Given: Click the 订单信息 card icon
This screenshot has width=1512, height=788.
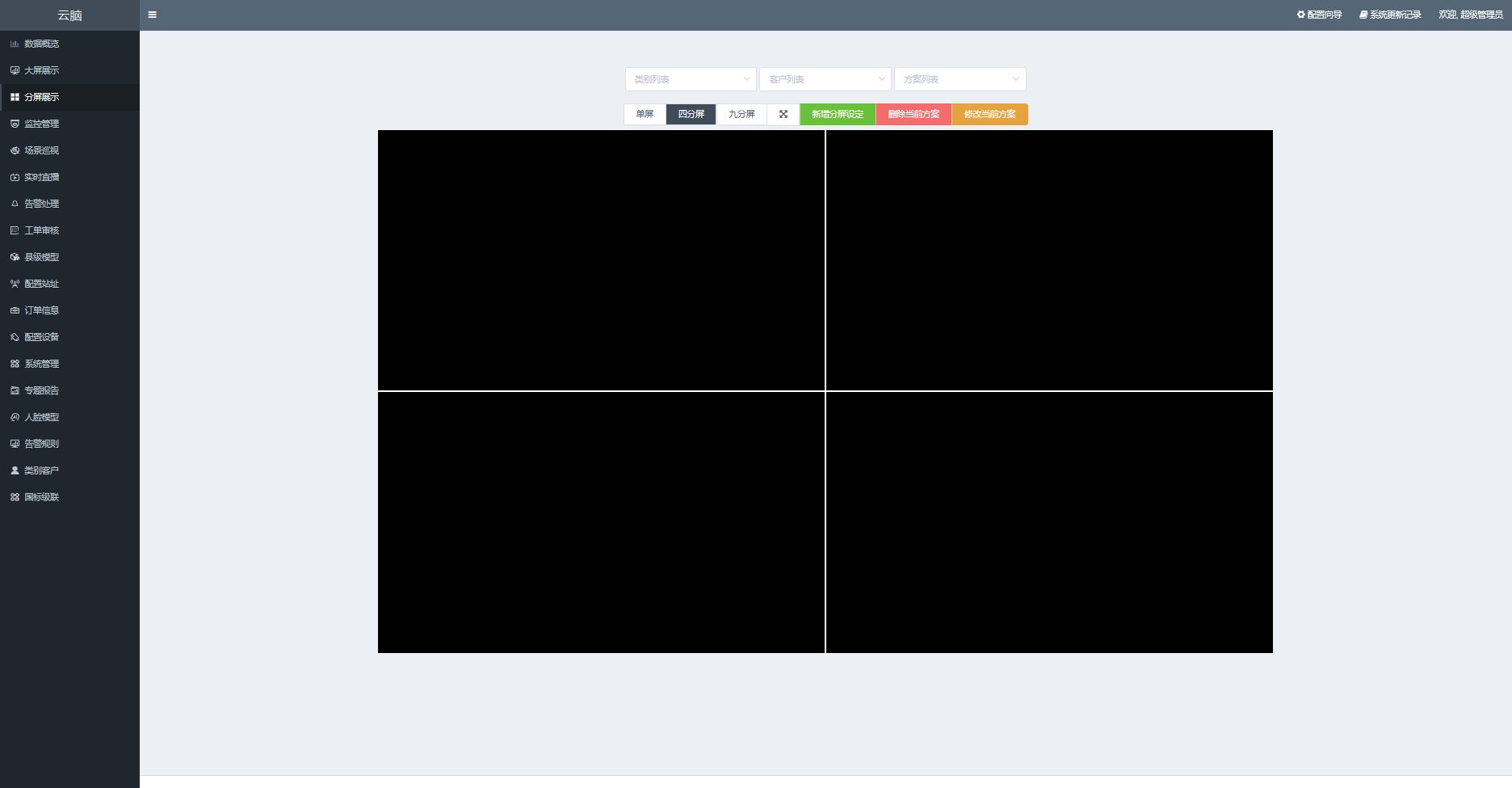Looking at the screenshot, I should pos(15,310).
